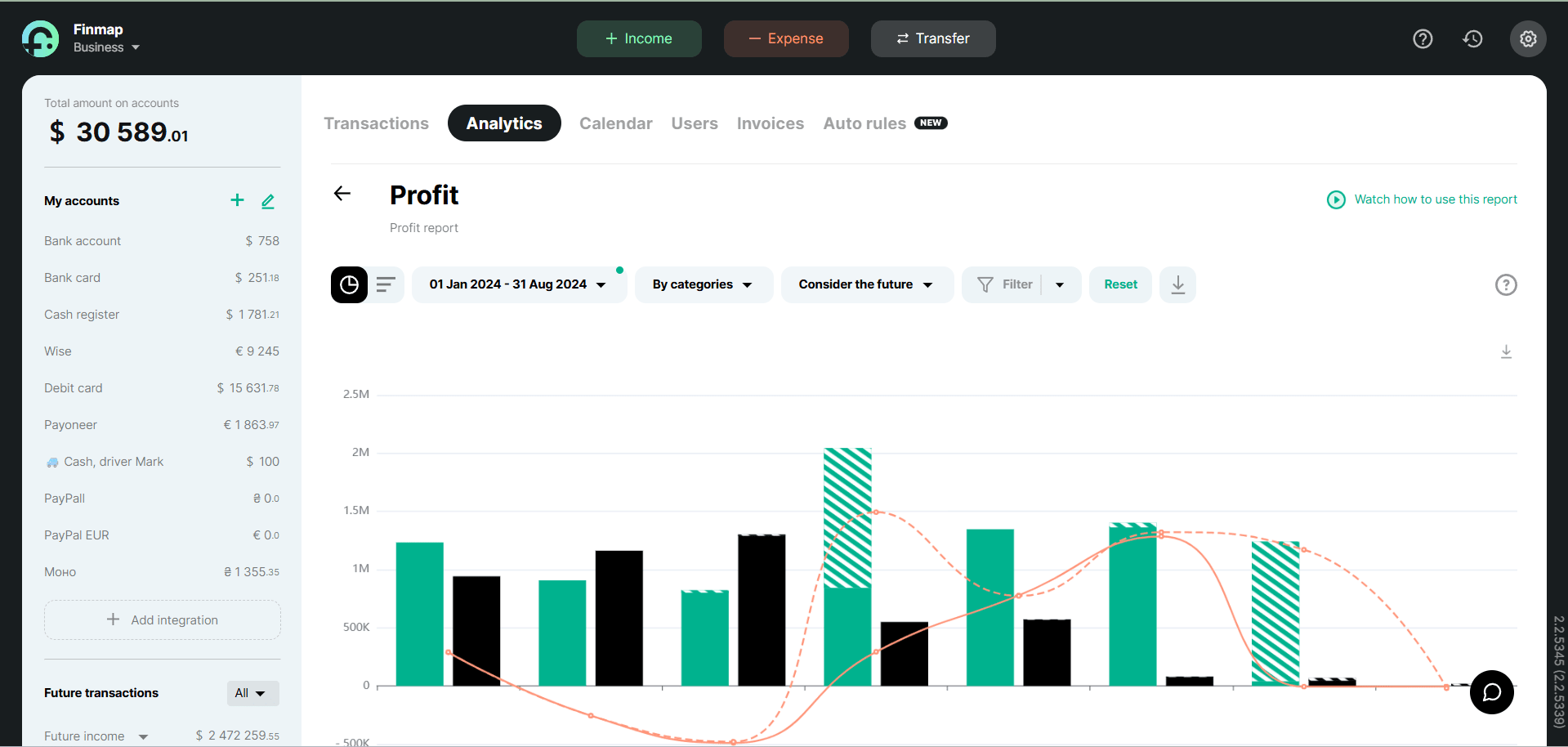Screen dimensions: 1568x747
Task: Open the help question mark menu
Action: pyautogui.click(x=1423, y=38)
